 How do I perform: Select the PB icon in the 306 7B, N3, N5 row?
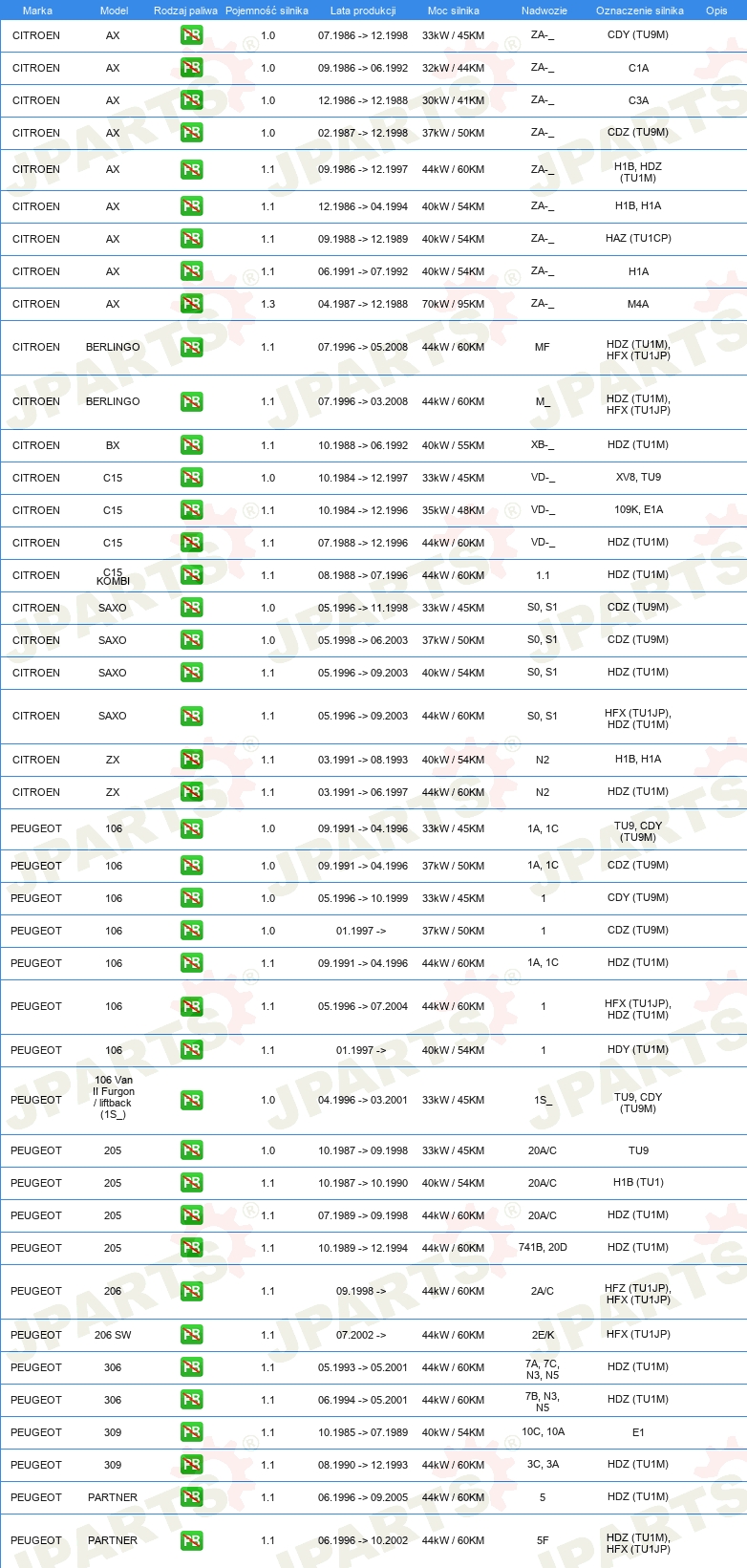[x=191, y=1400]
